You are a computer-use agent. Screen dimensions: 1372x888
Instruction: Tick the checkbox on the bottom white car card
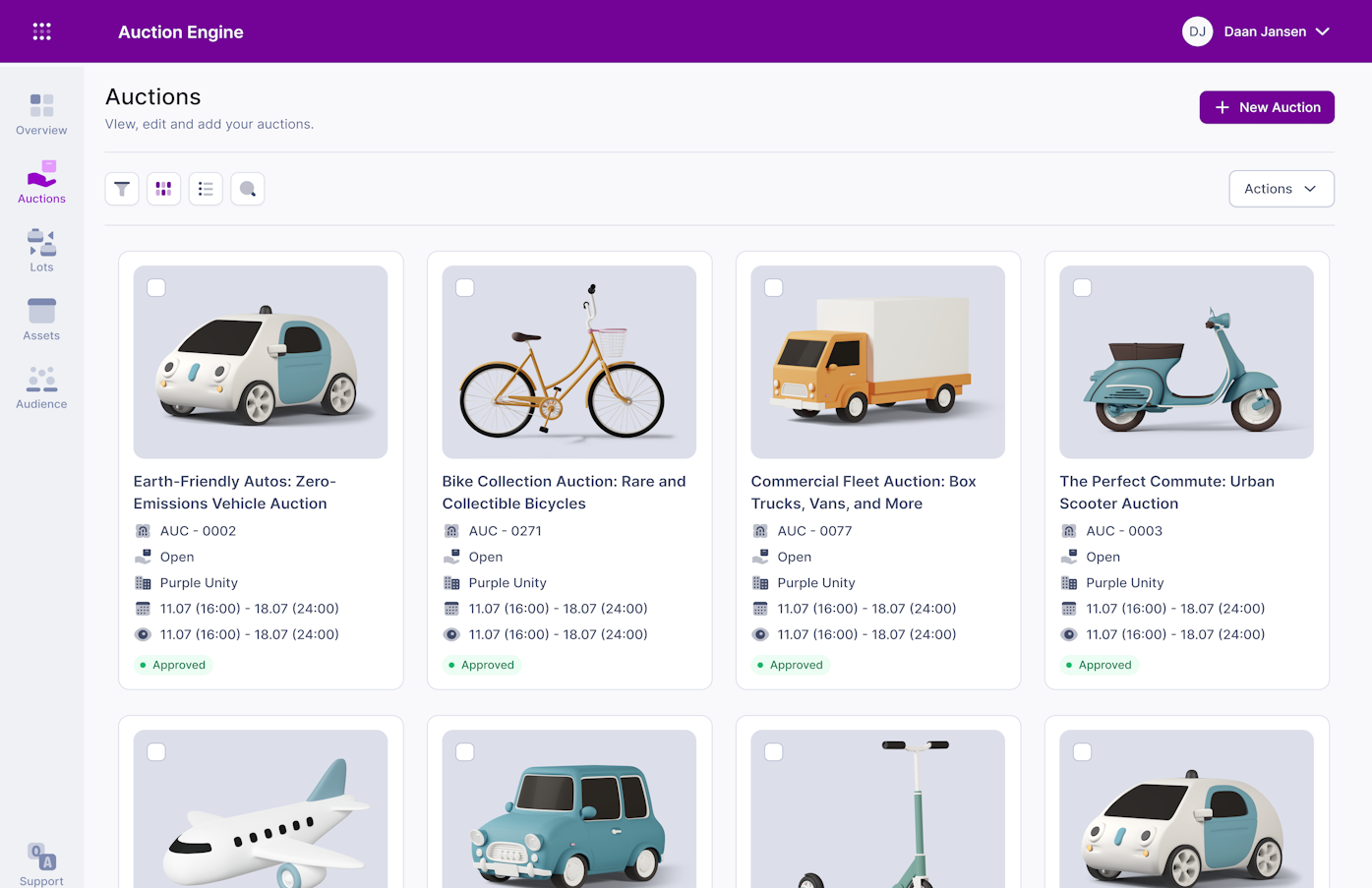(1083, 752)
